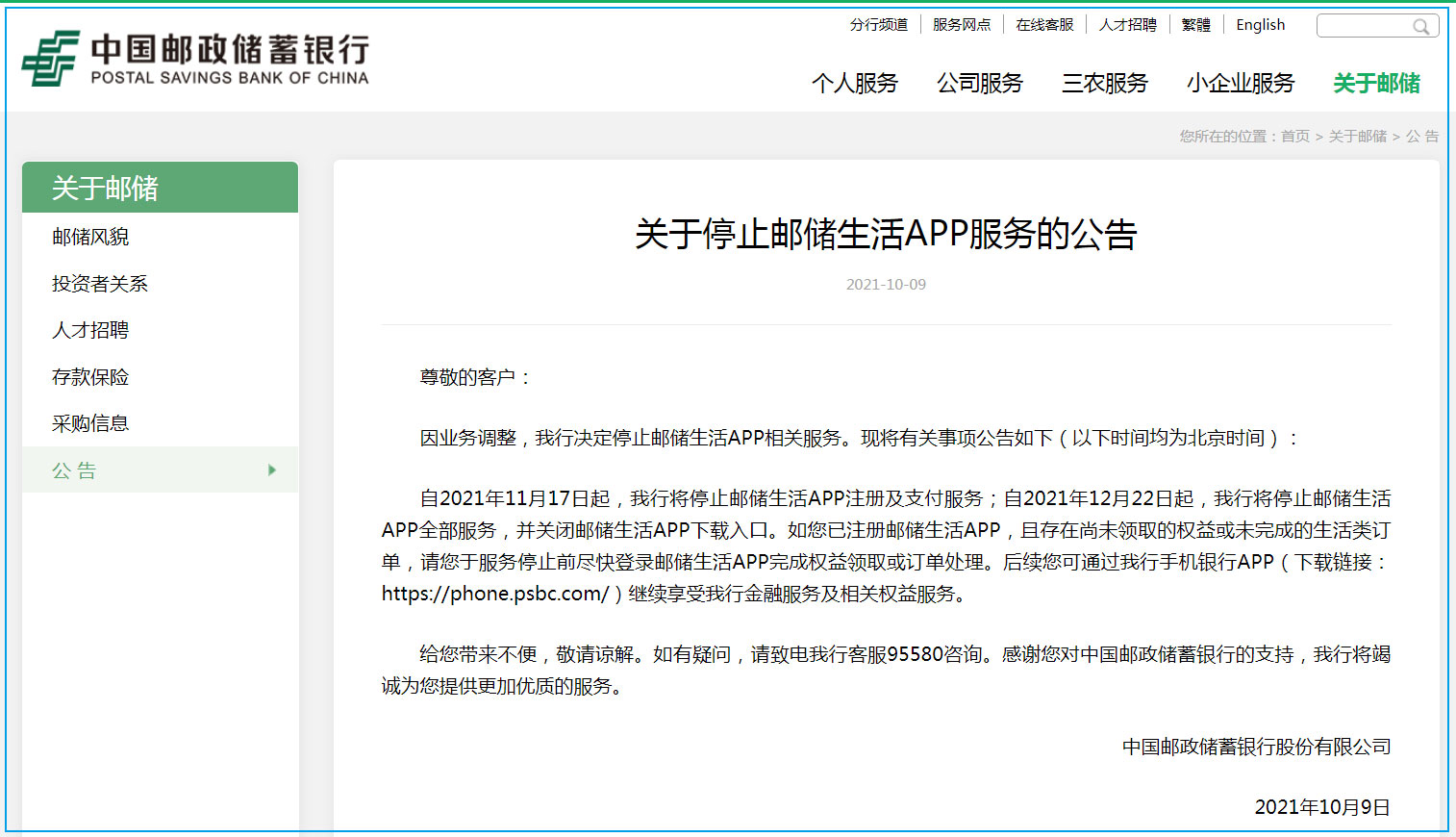Open 人才招聘 top link

[x=1128, y=25]
